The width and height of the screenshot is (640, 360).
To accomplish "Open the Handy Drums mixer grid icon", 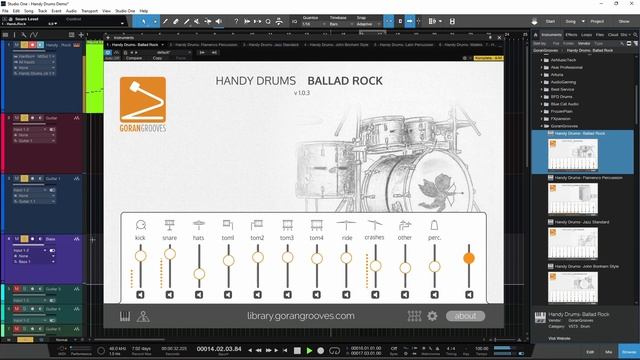I will click(x=414, y=316).
